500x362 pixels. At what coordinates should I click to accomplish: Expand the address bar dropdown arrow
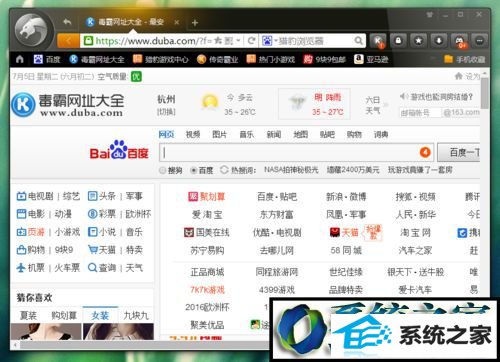(x=238, y=41)
